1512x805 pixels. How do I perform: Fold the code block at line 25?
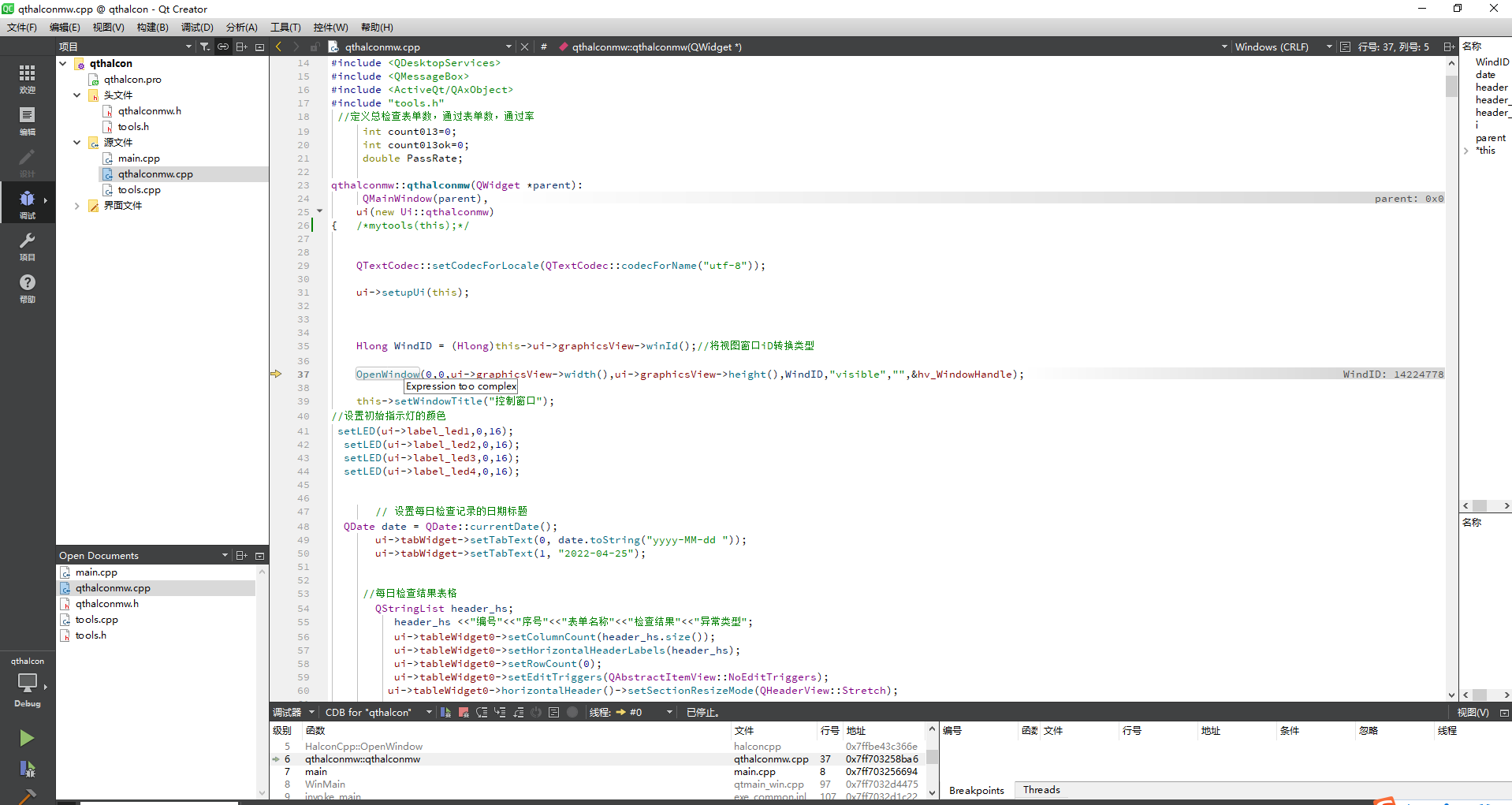click(319, 211)
